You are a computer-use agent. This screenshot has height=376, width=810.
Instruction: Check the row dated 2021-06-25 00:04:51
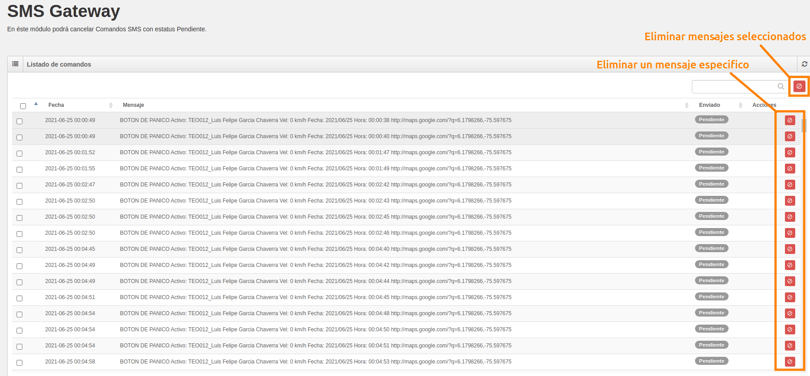click(19, 298)
